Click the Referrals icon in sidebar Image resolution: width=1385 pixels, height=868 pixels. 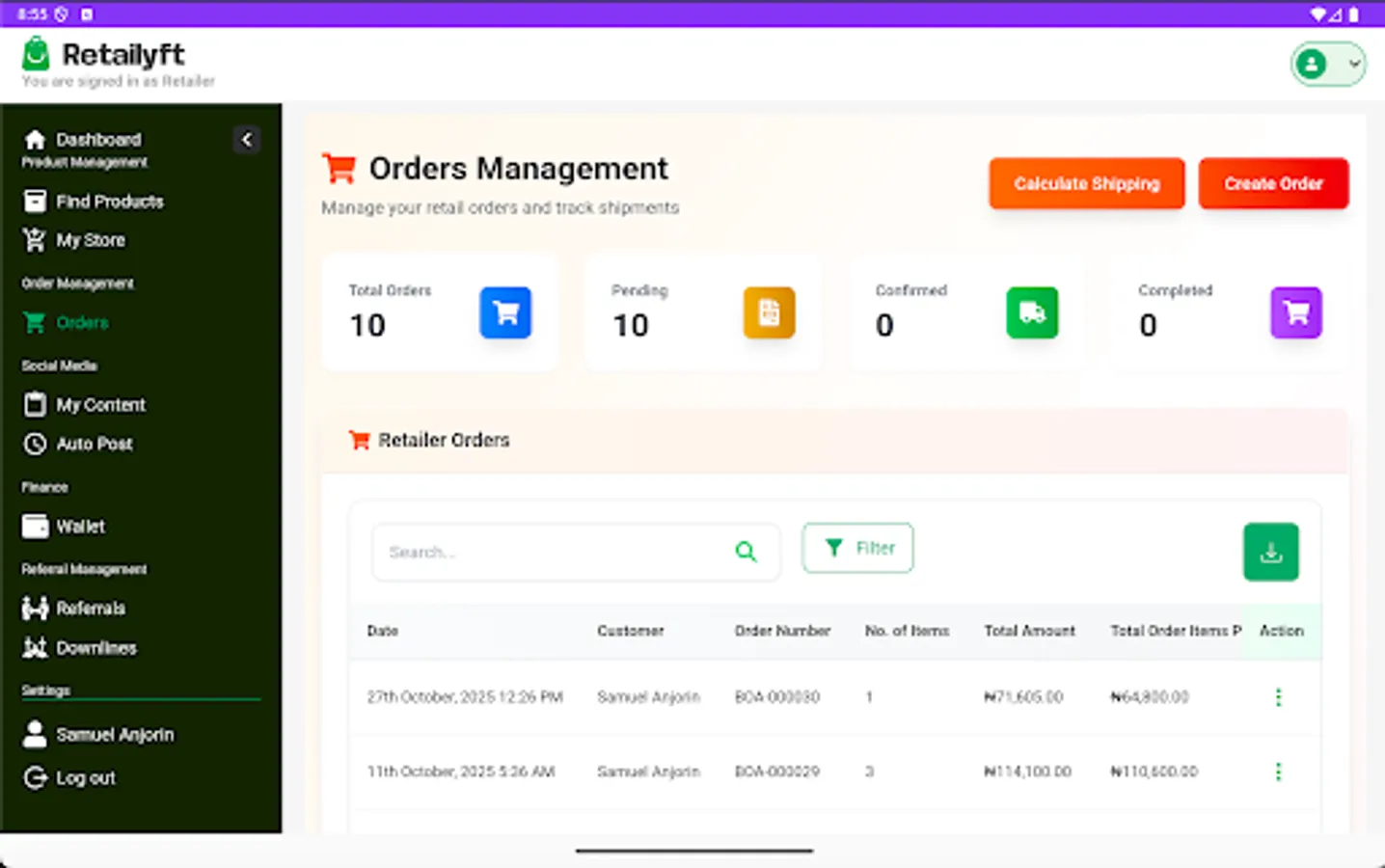pyautogui.click(x=35, y=608)
